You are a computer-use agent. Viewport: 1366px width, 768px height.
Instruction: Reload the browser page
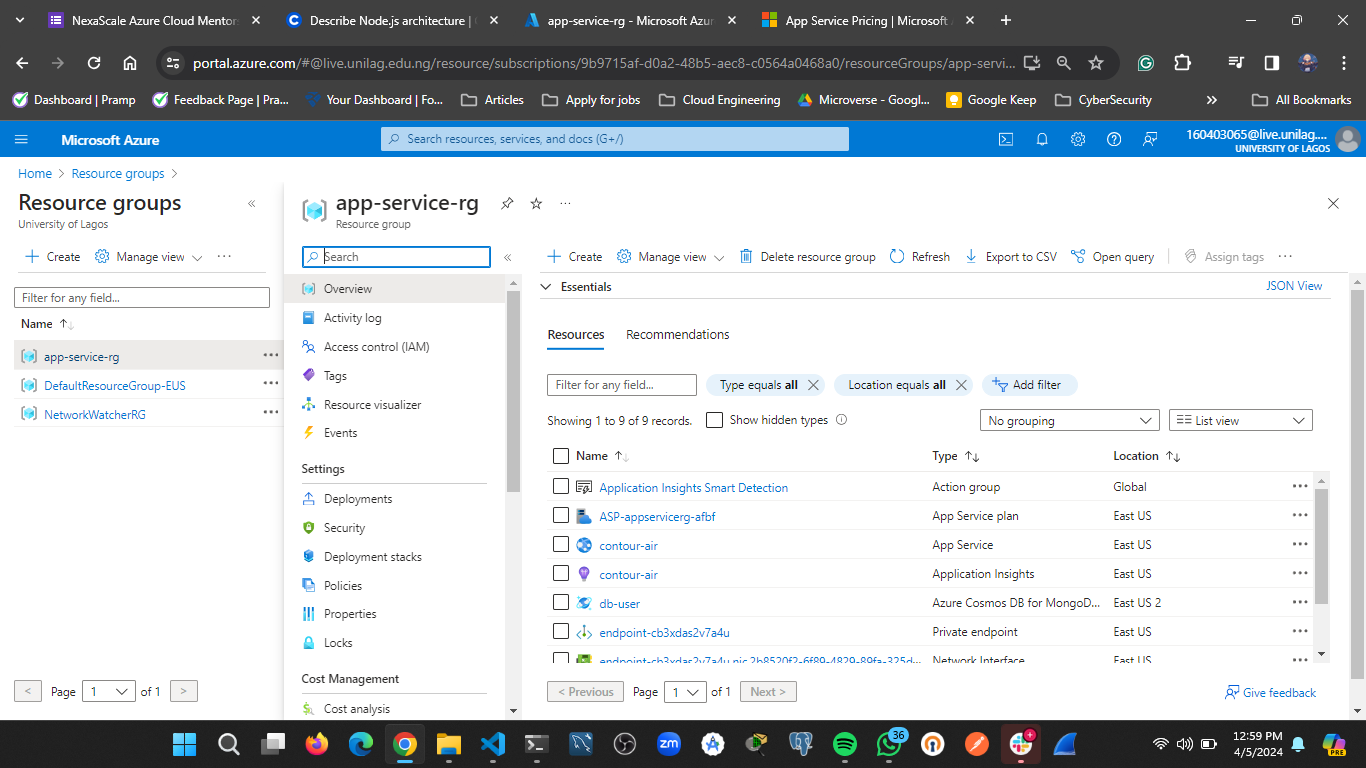pos(94,63)
